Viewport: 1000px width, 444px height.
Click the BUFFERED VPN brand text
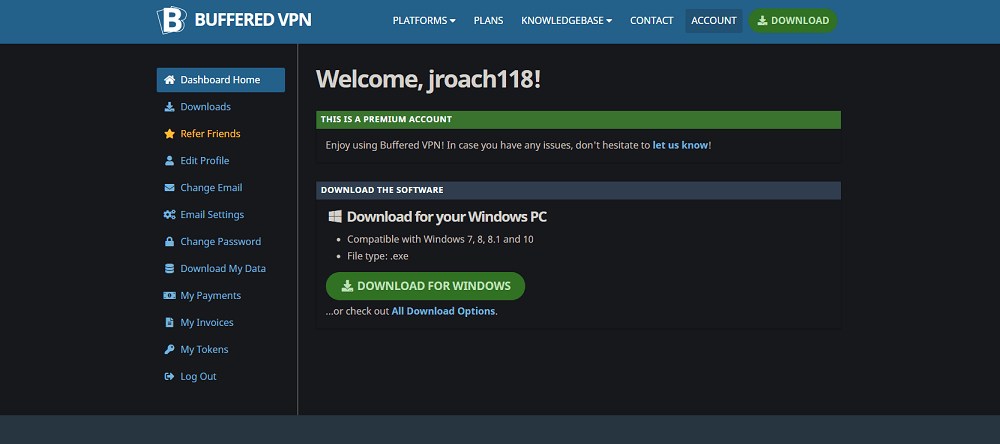click(x=253, y=20)
